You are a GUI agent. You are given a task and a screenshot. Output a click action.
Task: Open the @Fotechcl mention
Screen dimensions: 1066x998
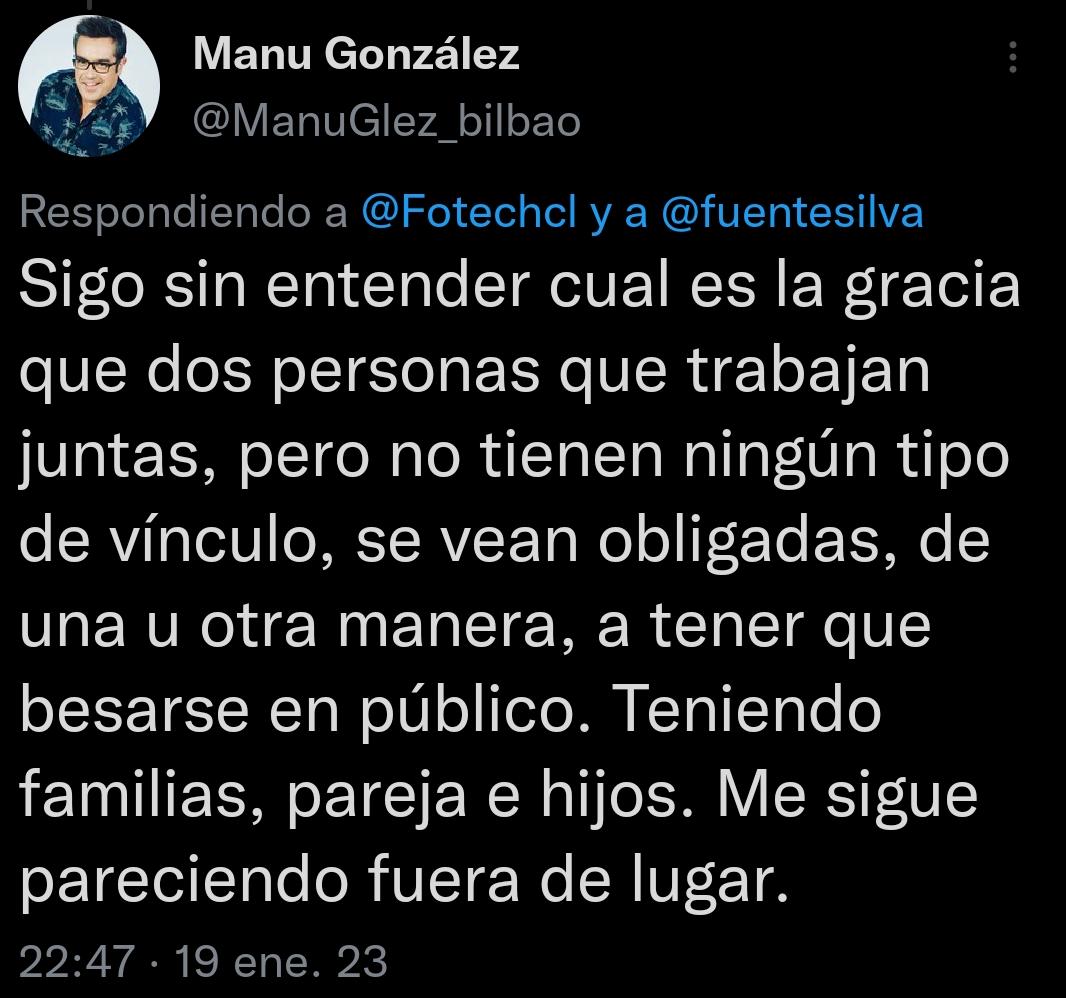(469, 211)
